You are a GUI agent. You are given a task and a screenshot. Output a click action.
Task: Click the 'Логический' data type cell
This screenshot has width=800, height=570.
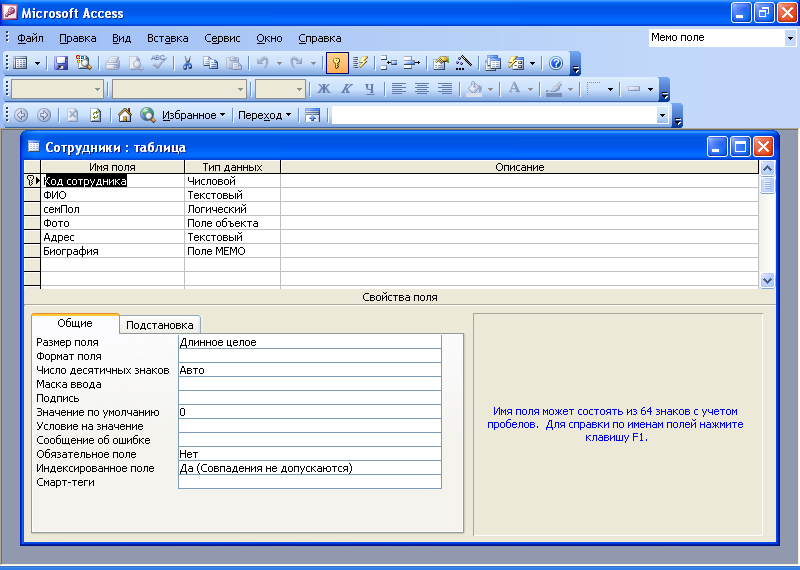pos(232,209)
